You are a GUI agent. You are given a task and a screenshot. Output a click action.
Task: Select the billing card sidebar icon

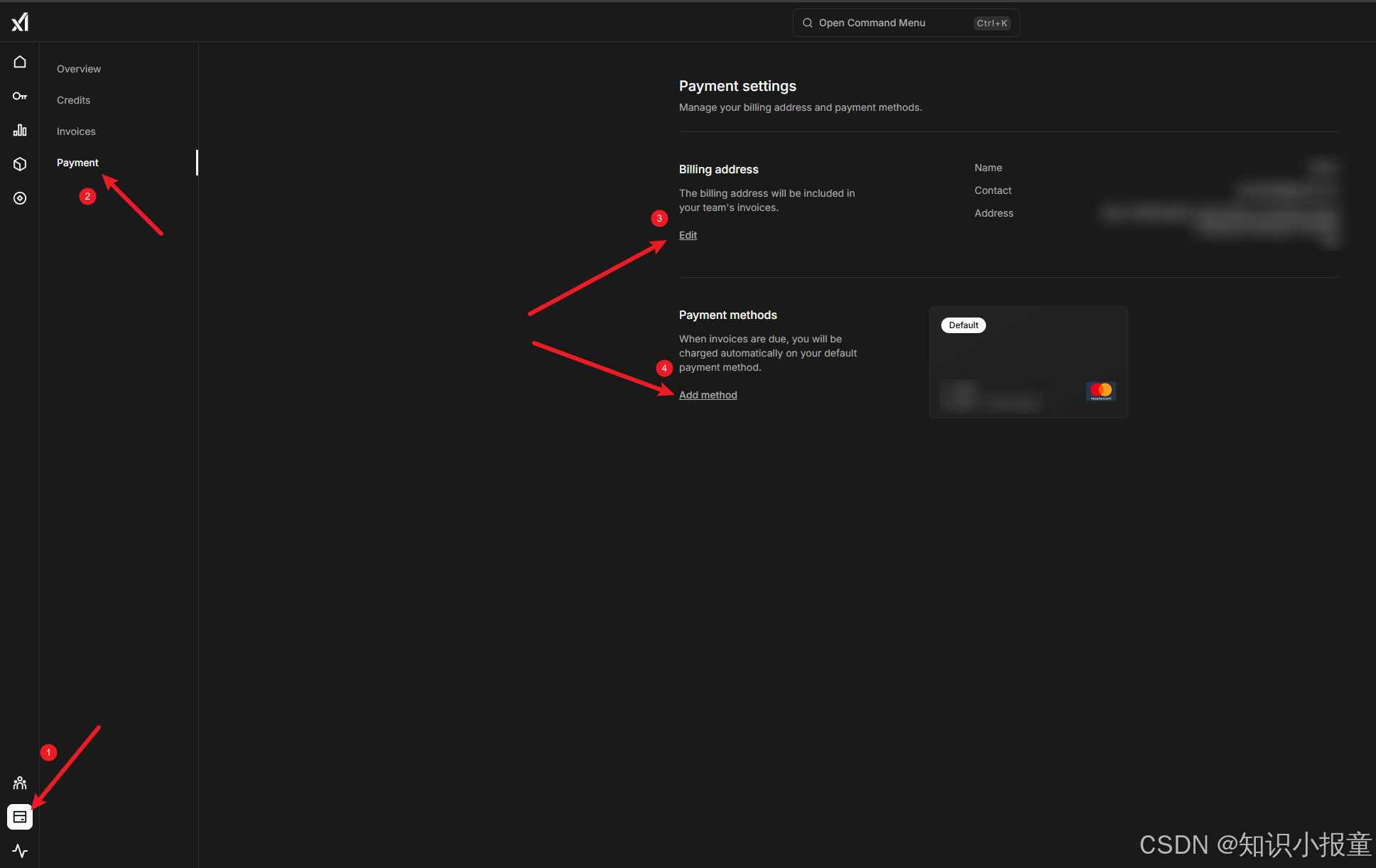[20, 817]
